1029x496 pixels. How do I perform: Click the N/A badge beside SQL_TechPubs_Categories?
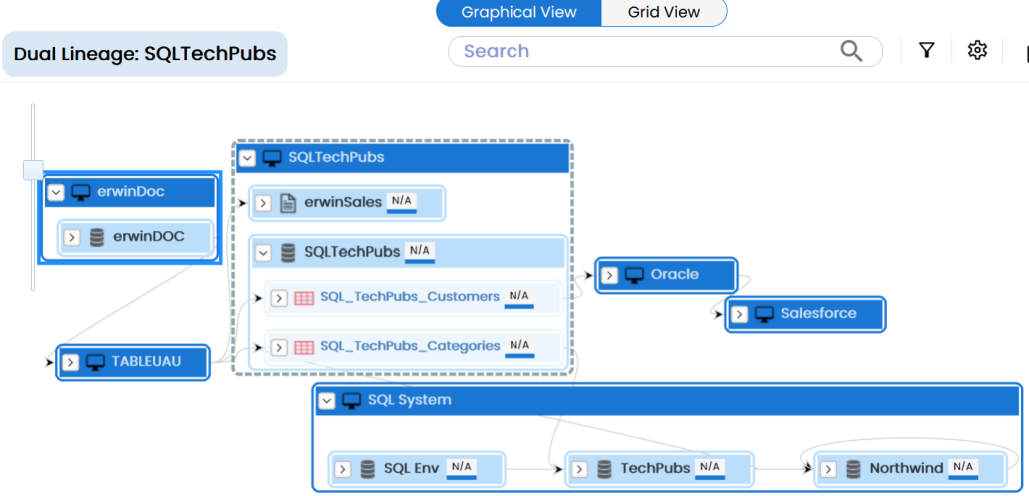[520, 346]
